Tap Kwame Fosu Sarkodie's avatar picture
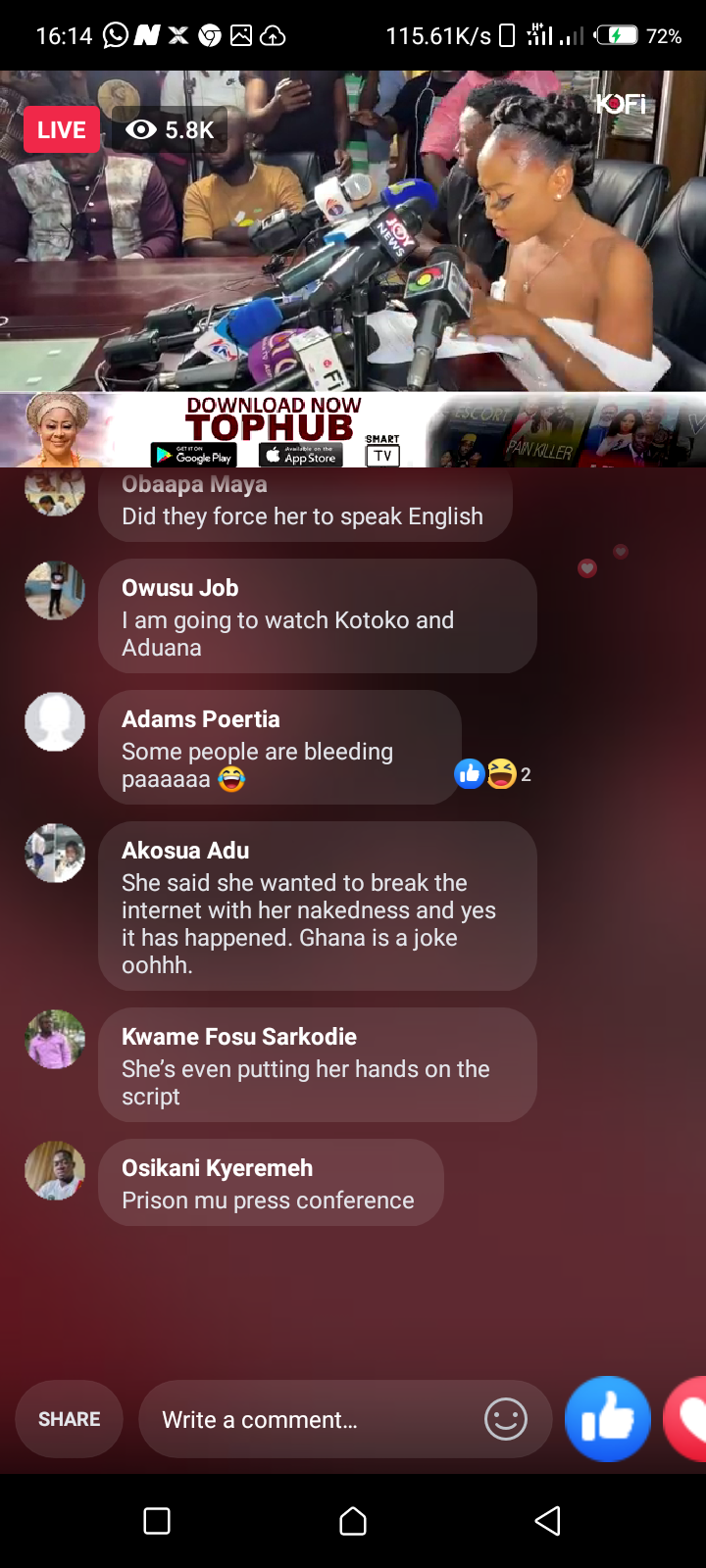The width and height of the screenshot is (706, 1568). tap(55, 1039)
